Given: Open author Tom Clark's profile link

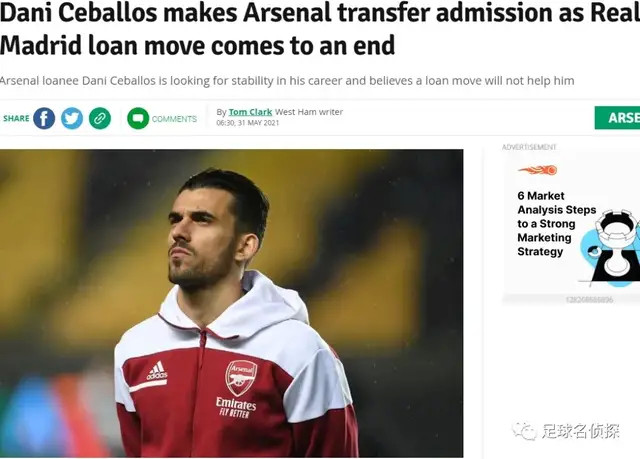Looking at the screenshot, I should click(250, 112).
